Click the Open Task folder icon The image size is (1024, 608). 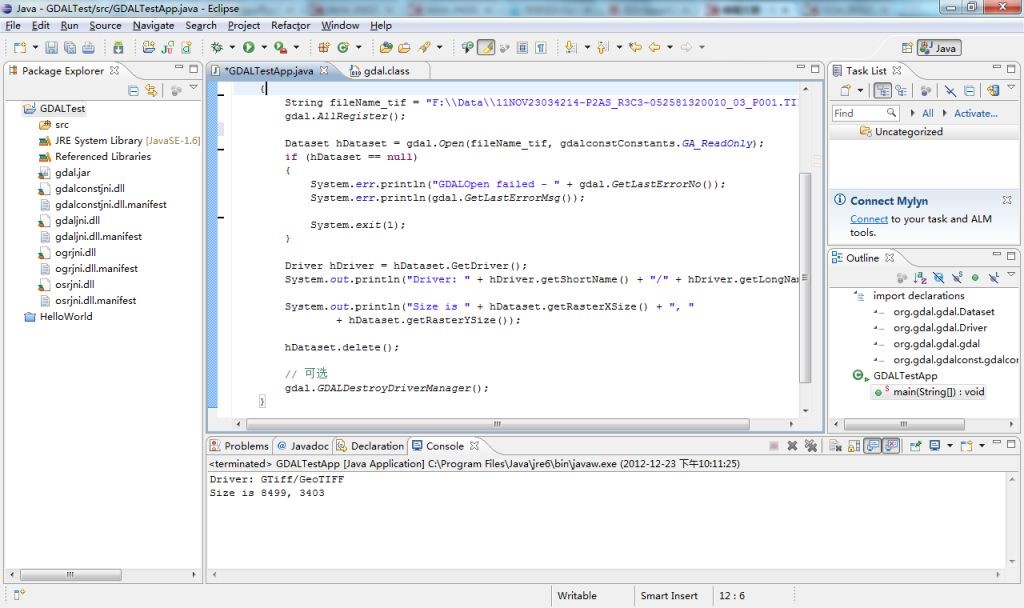[404, 47]
